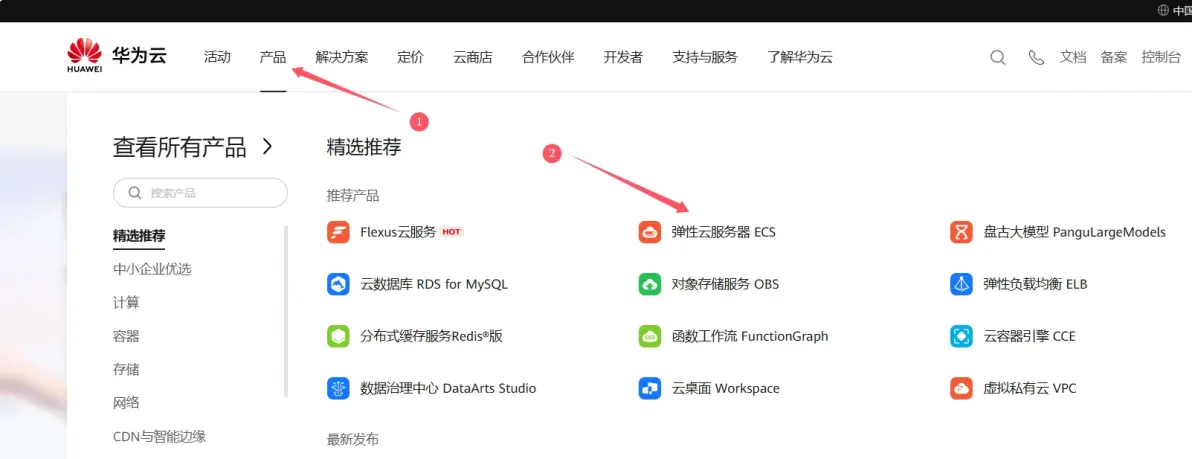Click the 查看所有产品 heading link
Screen dimensions: 1192x459
[x=179, y=147]
